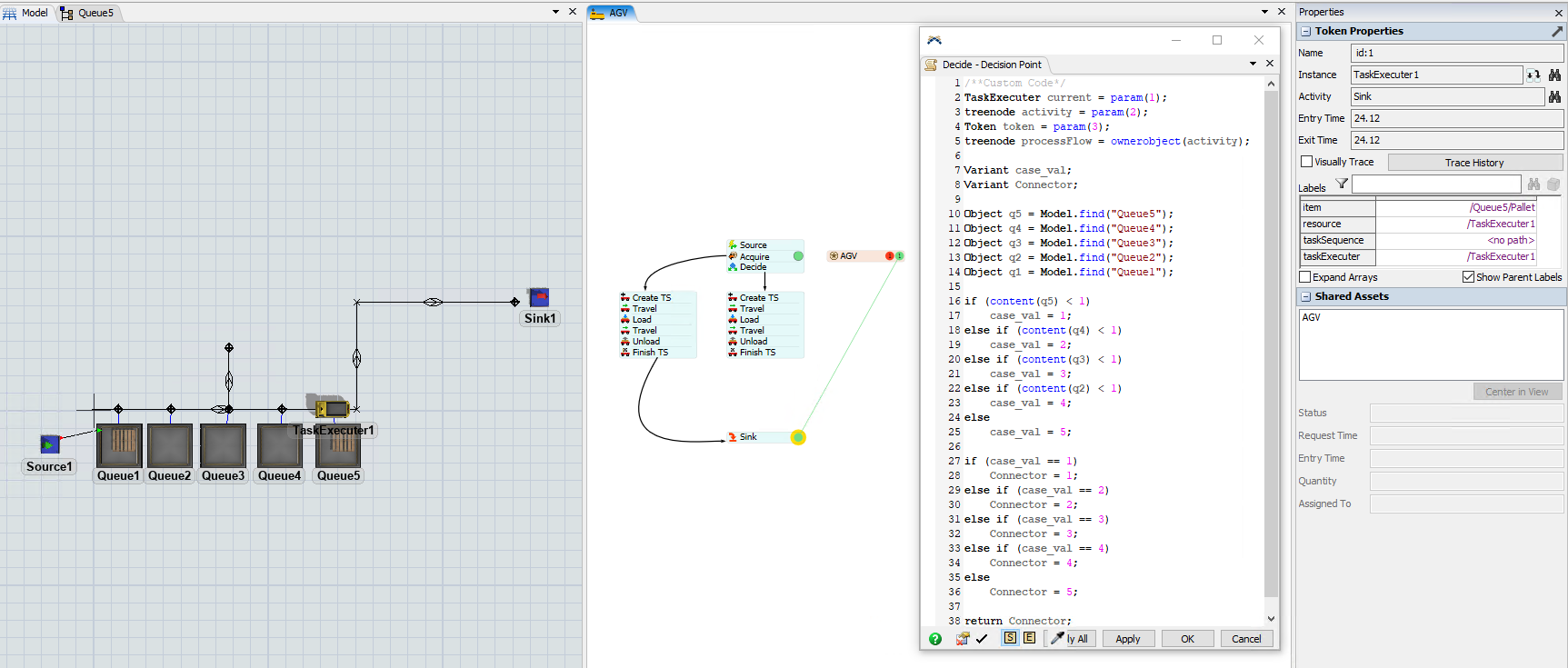Open the Decide tab dropdown arrow
The width and height of the screenshot is (1568, 668).
1253,64
